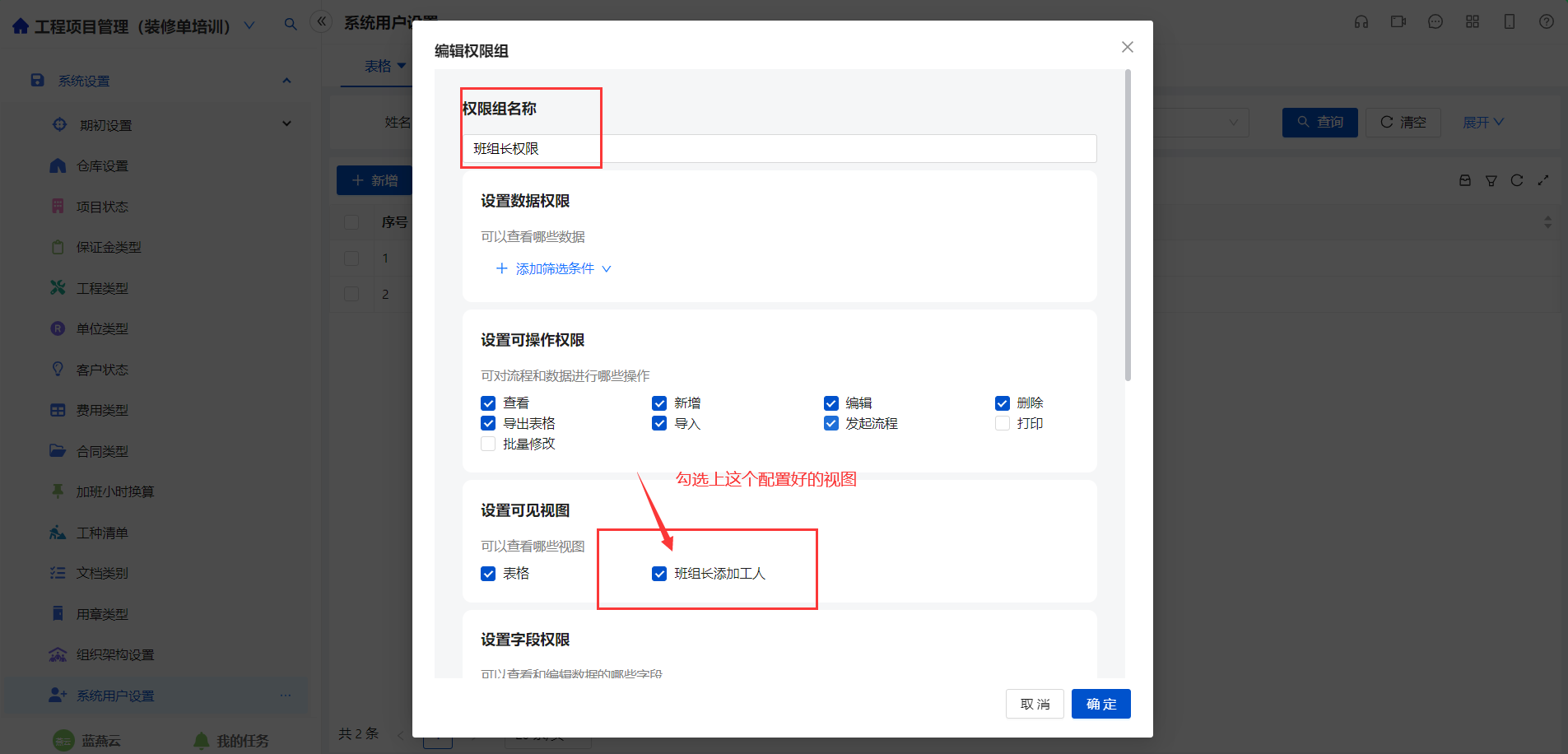Click the more options dots beside 系统用户设置

(286, 696)
